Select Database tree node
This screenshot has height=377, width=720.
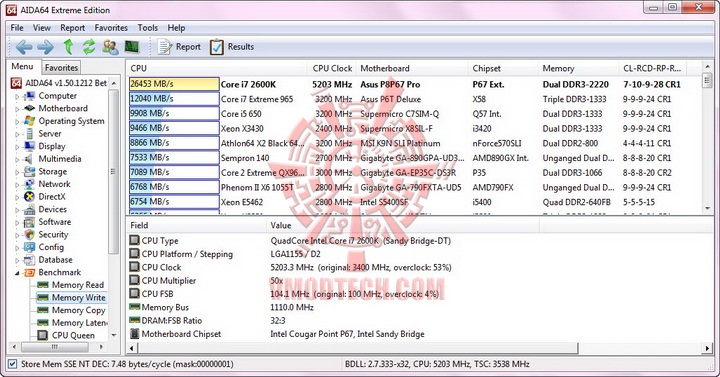[55, 260]
